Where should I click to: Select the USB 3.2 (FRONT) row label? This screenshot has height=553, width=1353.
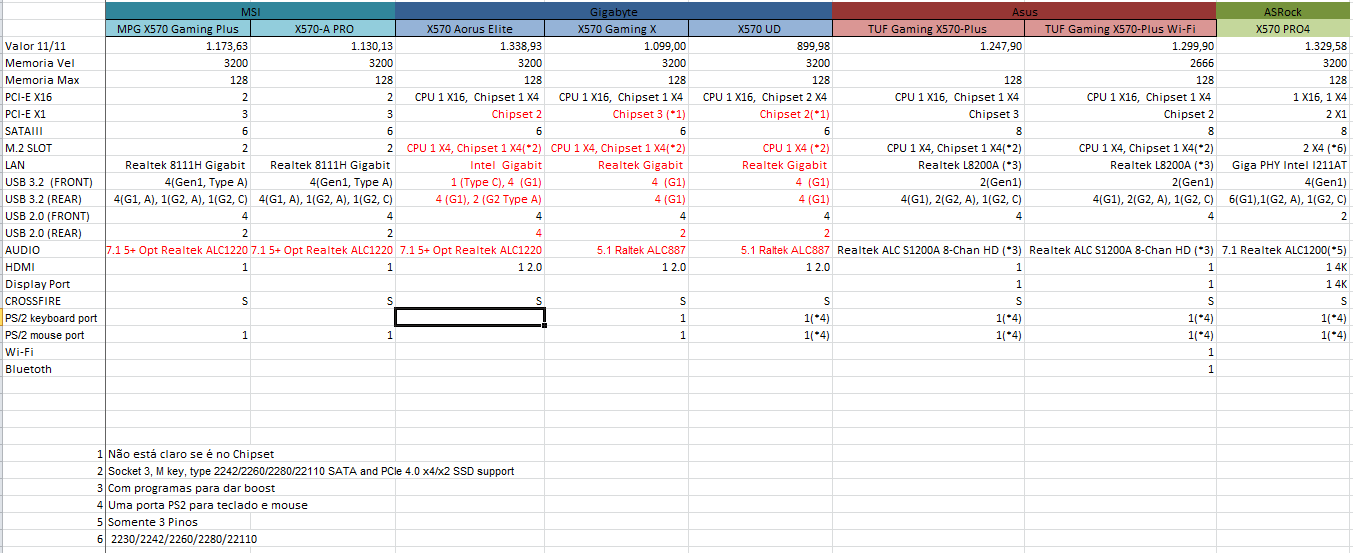click(53, 182)
